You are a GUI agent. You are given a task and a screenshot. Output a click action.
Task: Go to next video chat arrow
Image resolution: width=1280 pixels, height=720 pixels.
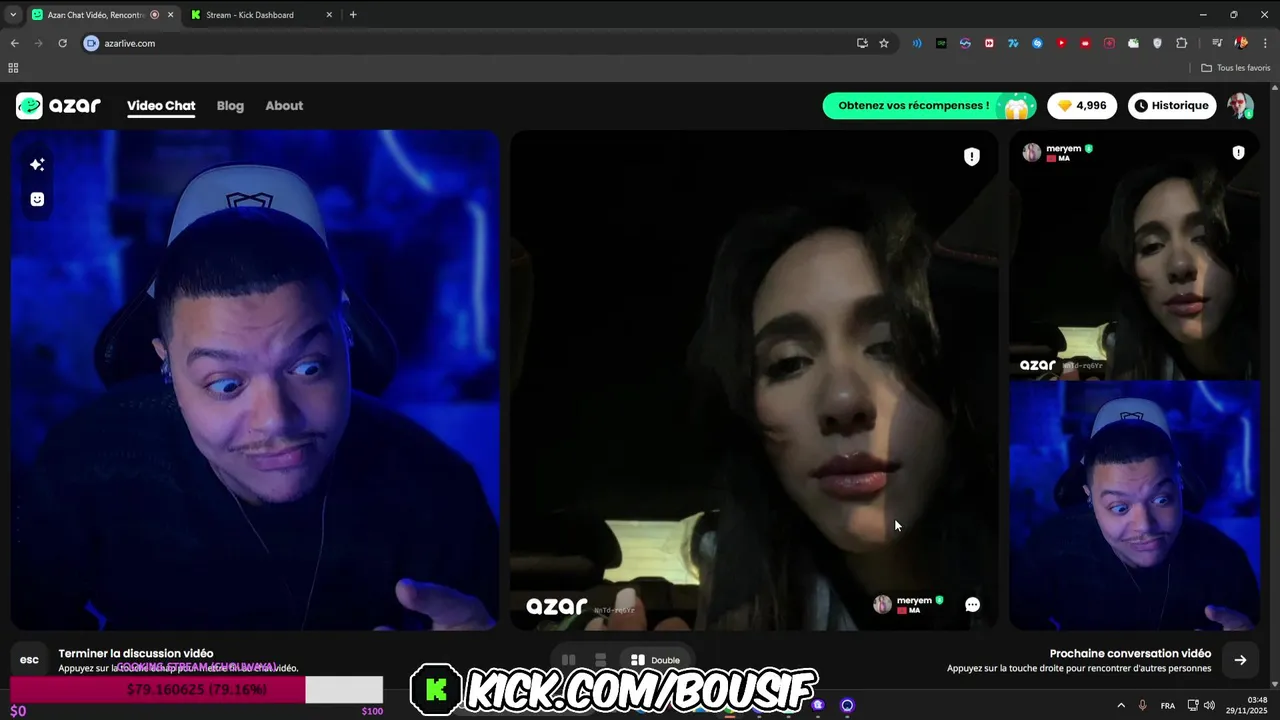(1240, 660)
